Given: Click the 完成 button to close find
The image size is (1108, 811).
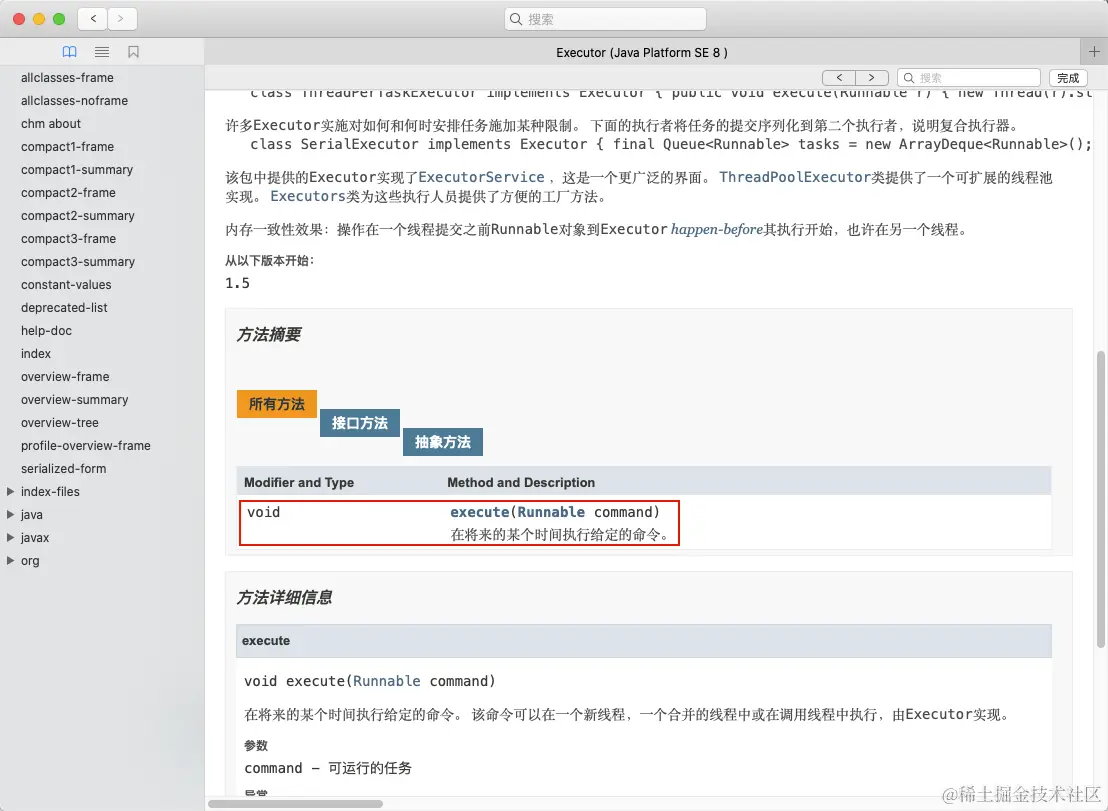Looking at the screenshot, I should coord(1068,78).
